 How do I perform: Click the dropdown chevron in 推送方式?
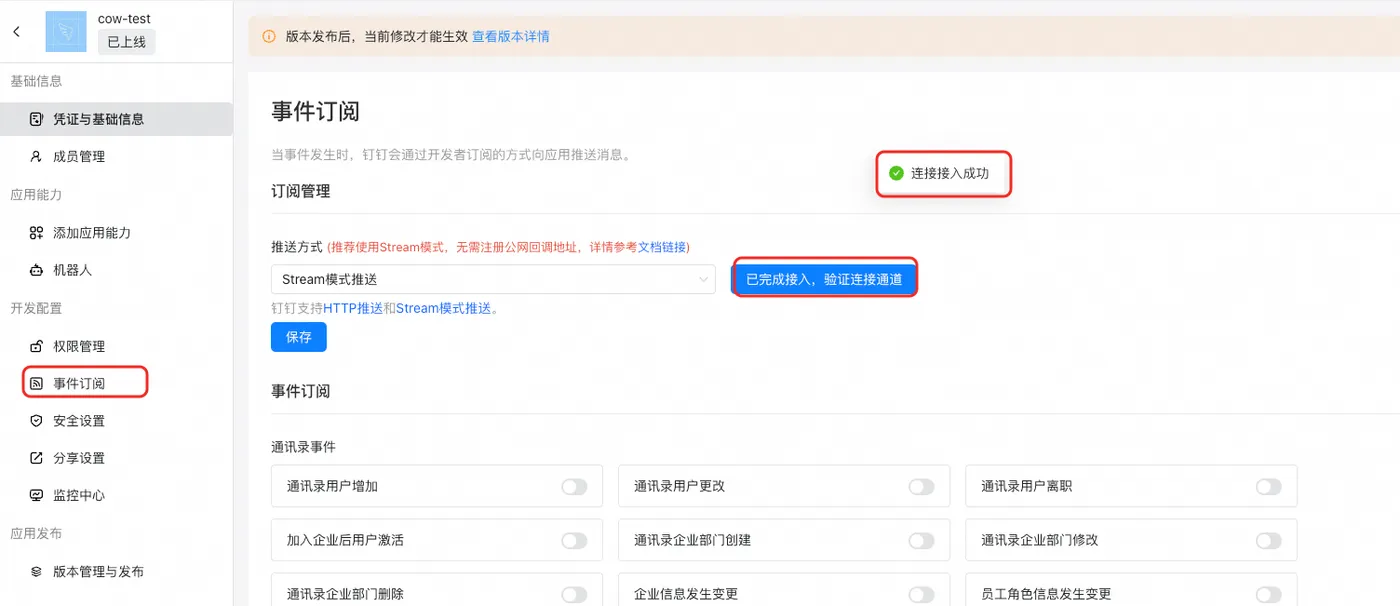click(703, 280)
